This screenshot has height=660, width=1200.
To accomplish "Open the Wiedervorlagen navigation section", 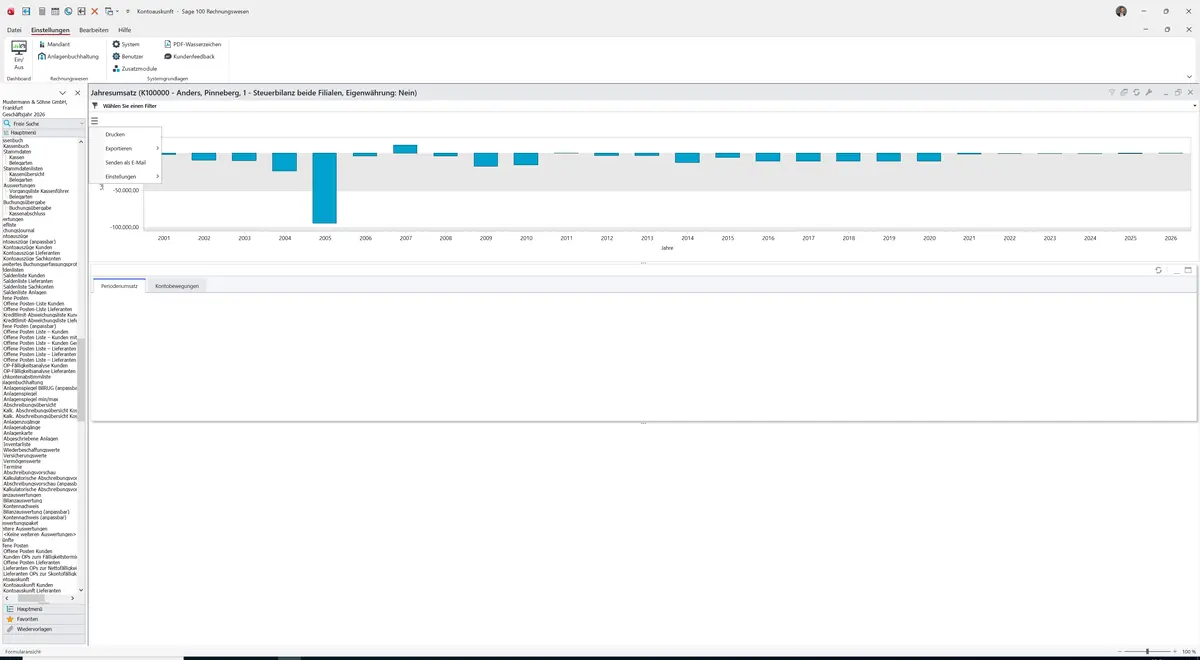I will point(43,629).
